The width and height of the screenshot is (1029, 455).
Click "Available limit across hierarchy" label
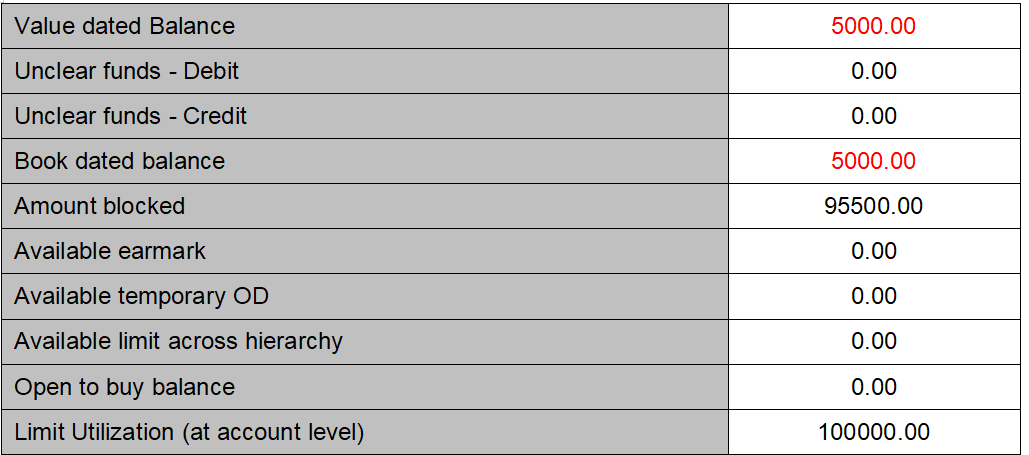[178, 341]
